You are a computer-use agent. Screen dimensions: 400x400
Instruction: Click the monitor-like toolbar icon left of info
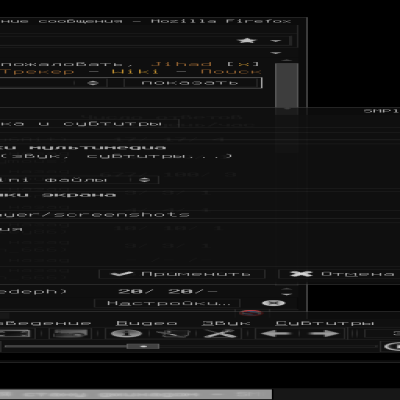pos(71,333)
